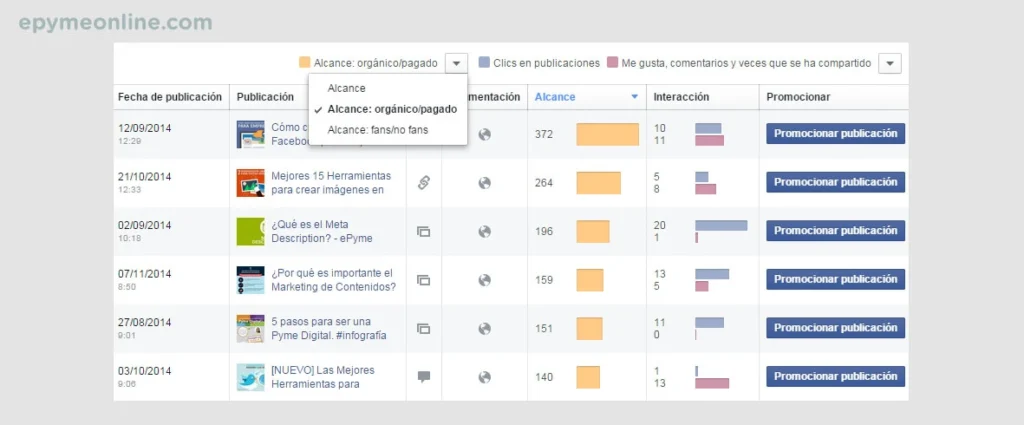The width and height of the screenshot is (1024, 425).
Task: Click album type icon on 27/08/2014 row
Action: point(423,329)
